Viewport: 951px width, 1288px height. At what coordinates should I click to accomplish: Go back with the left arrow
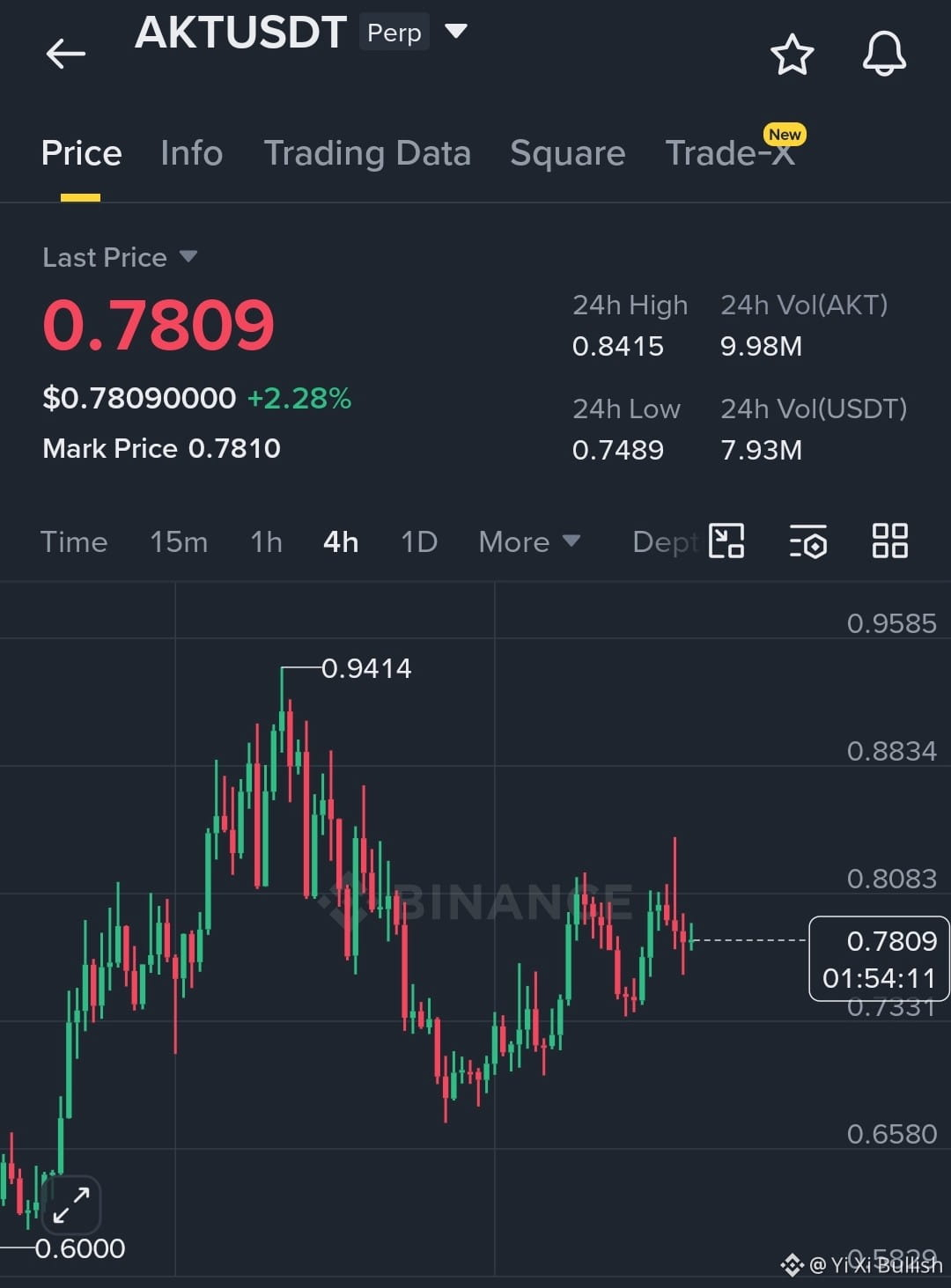click(65, 54)
